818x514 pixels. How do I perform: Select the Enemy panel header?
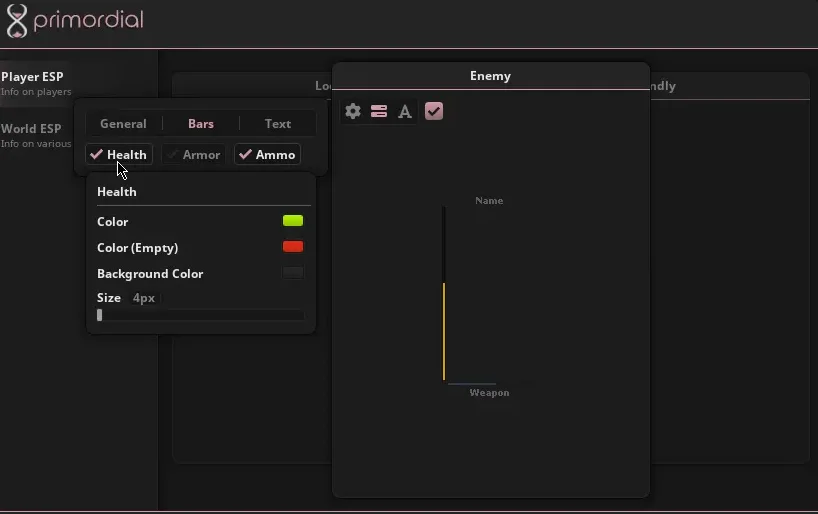[x=490, y=76]
